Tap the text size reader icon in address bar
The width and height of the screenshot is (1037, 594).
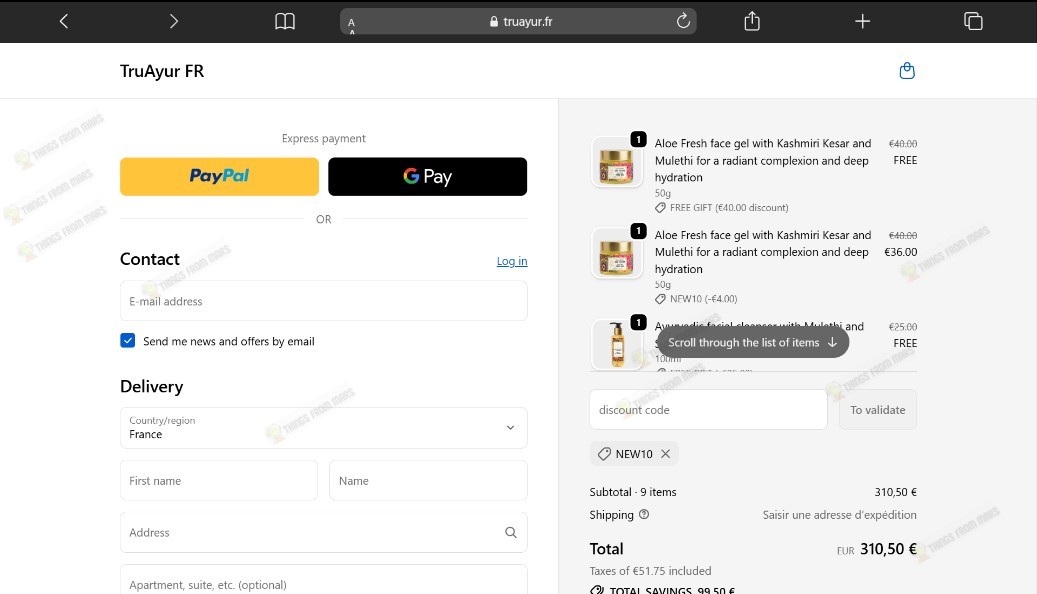(351, 25)
